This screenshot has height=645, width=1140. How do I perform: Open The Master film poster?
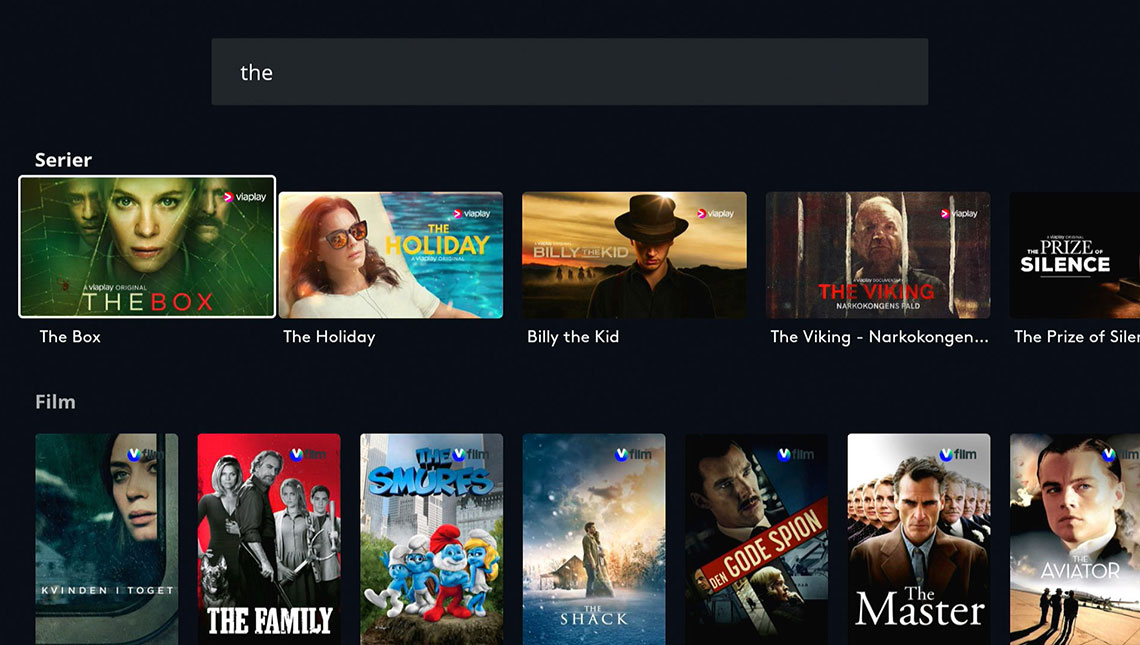919,539
